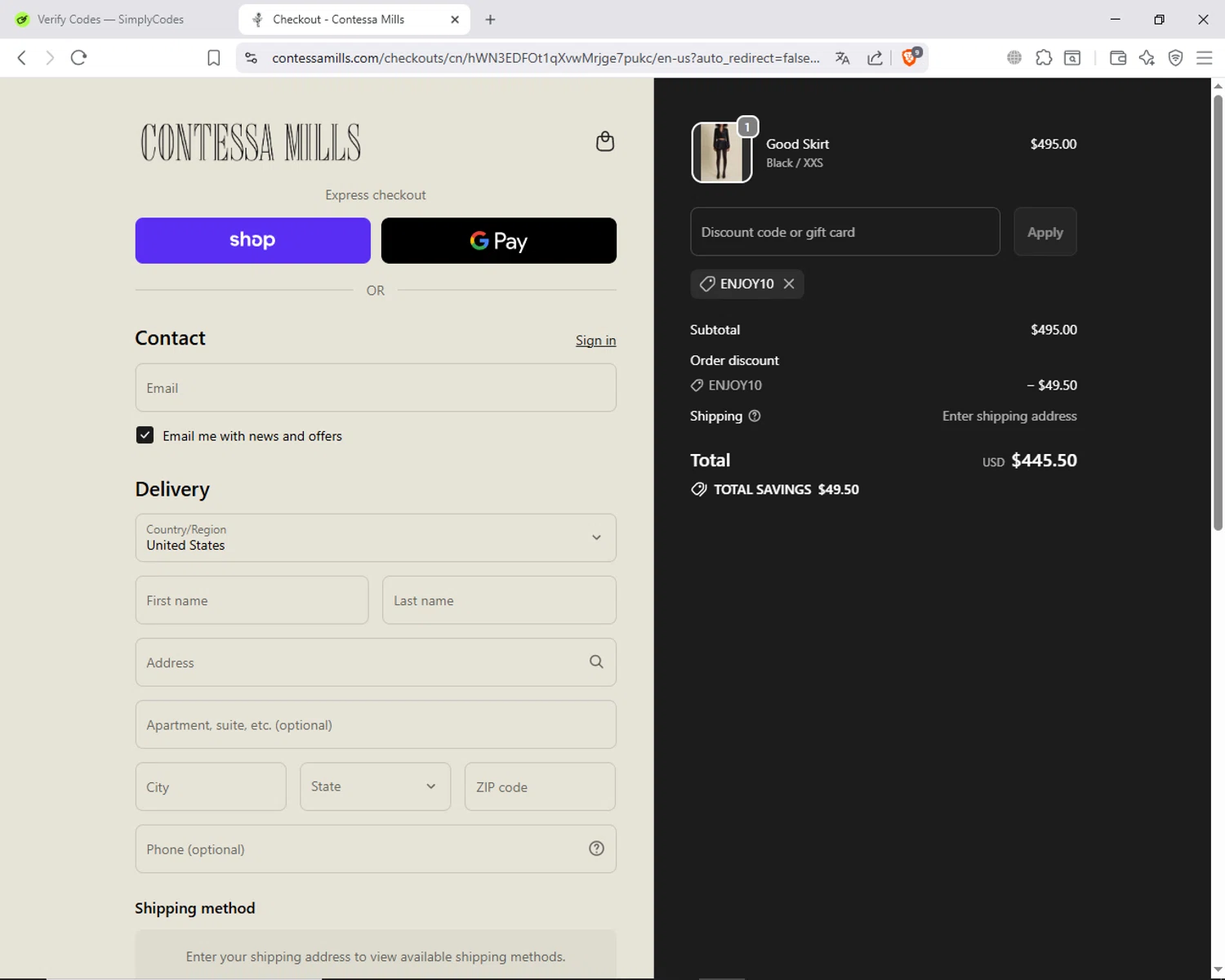Open the shopping bag cart icon

coord(604,141)
